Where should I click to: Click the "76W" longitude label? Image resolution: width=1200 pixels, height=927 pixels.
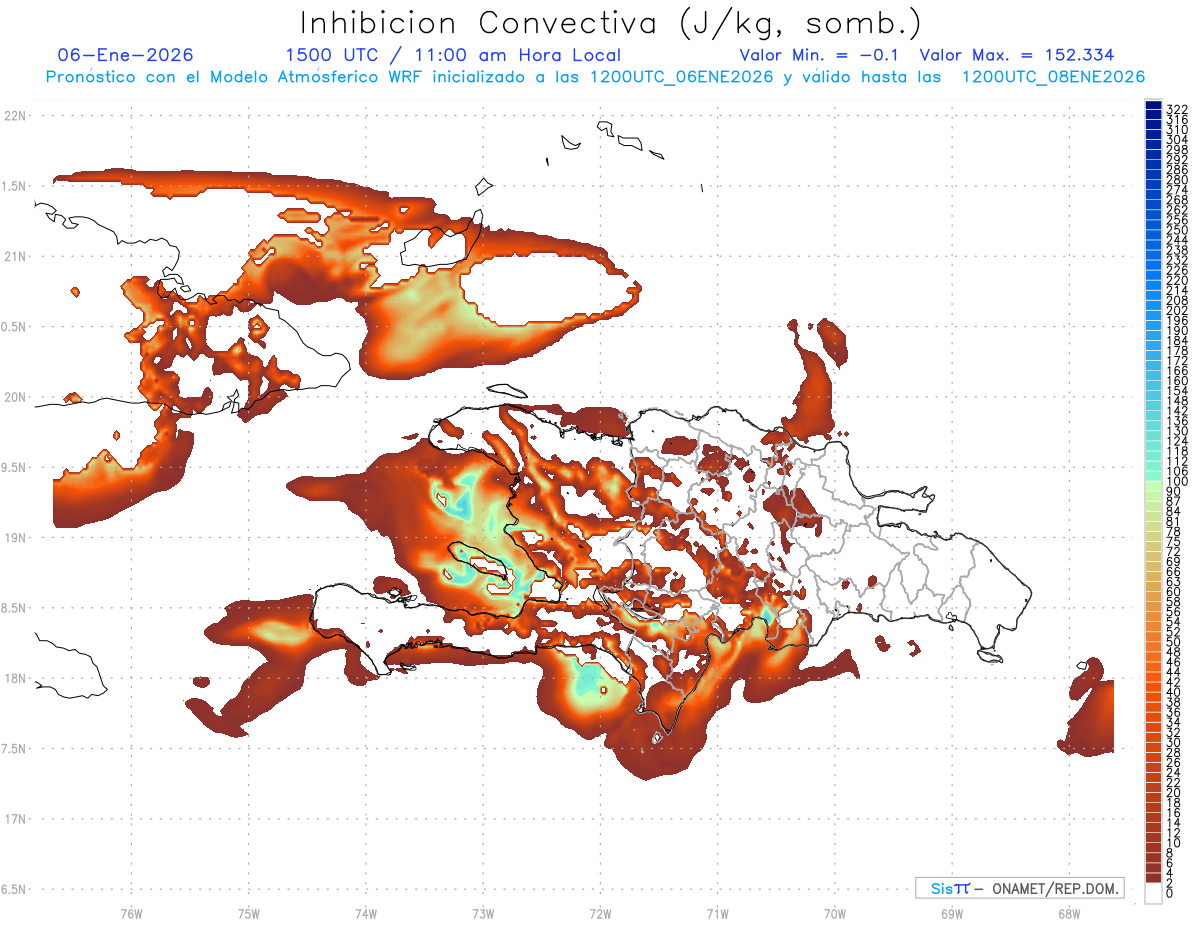[x=131, y=913]
